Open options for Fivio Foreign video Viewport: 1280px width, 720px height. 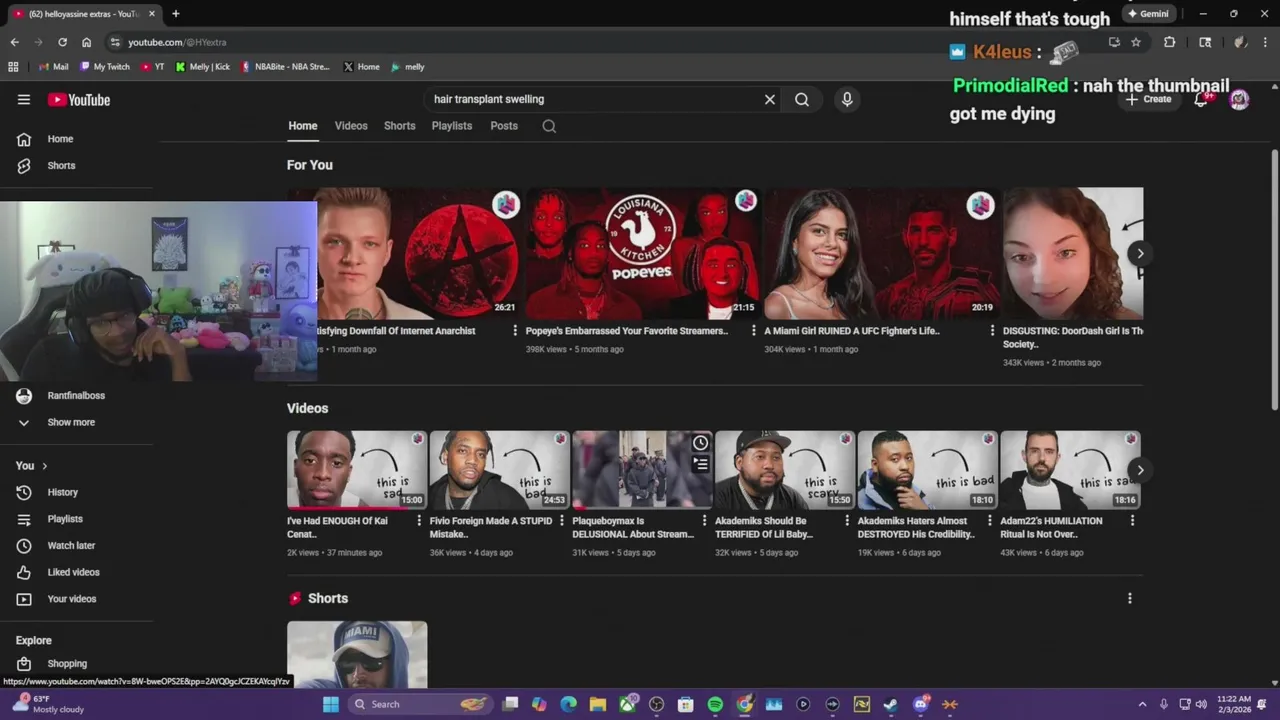(x=562, y=520)
